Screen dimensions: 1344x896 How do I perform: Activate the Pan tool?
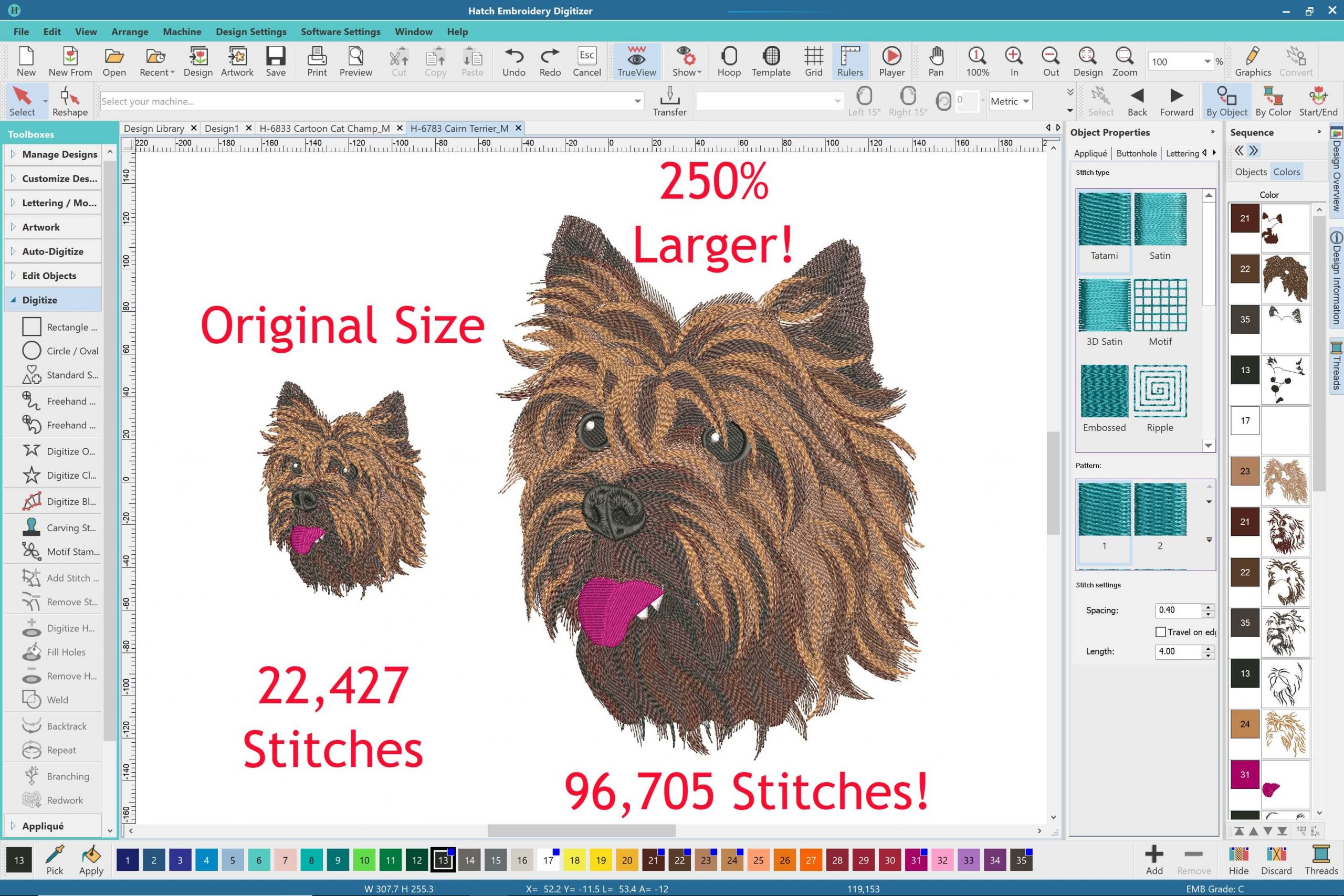pyautogui.click(x=936, y=61)
